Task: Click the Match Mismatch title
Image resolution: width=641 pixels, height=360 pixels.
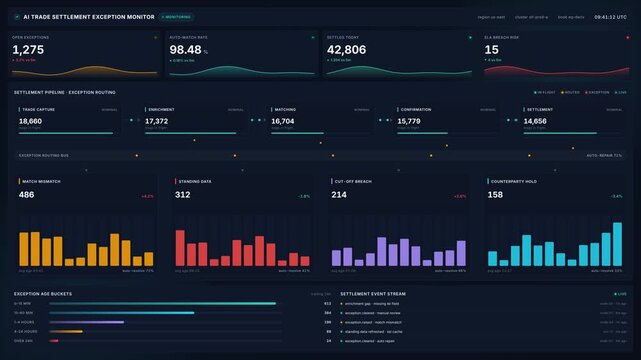Action: [x=41, y=181]
